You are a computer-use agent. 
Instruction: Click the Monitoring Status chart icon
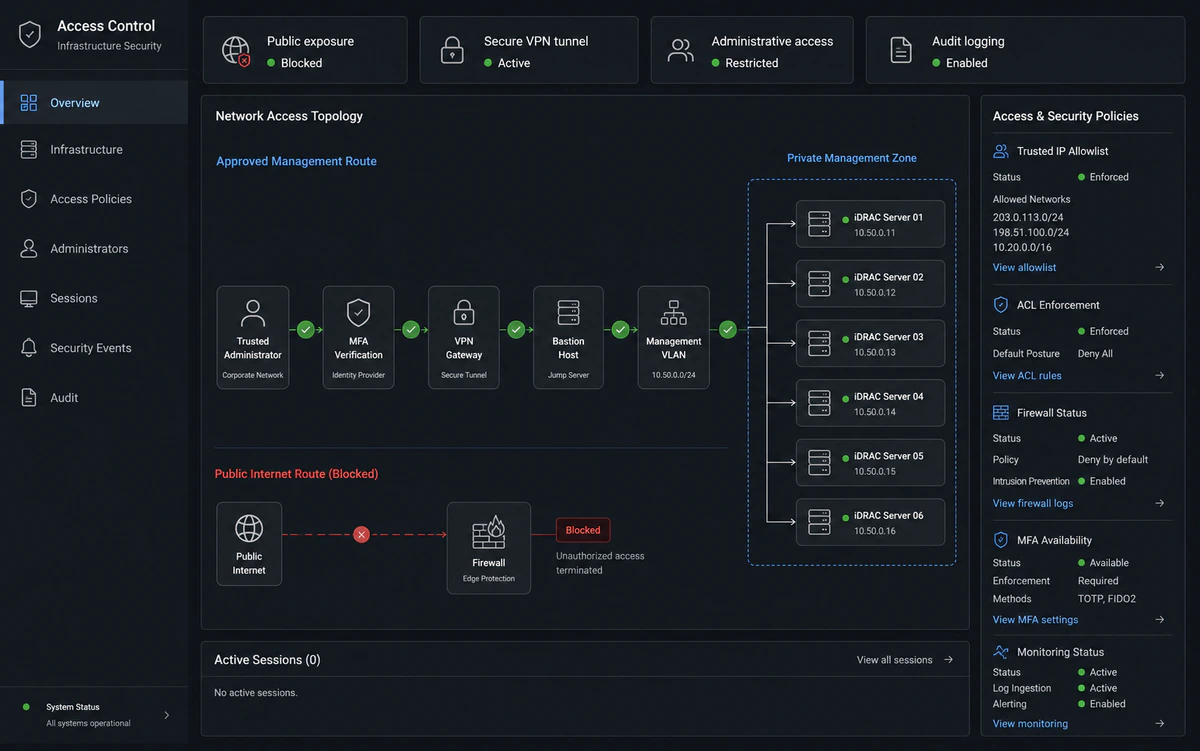point(1001,652)
